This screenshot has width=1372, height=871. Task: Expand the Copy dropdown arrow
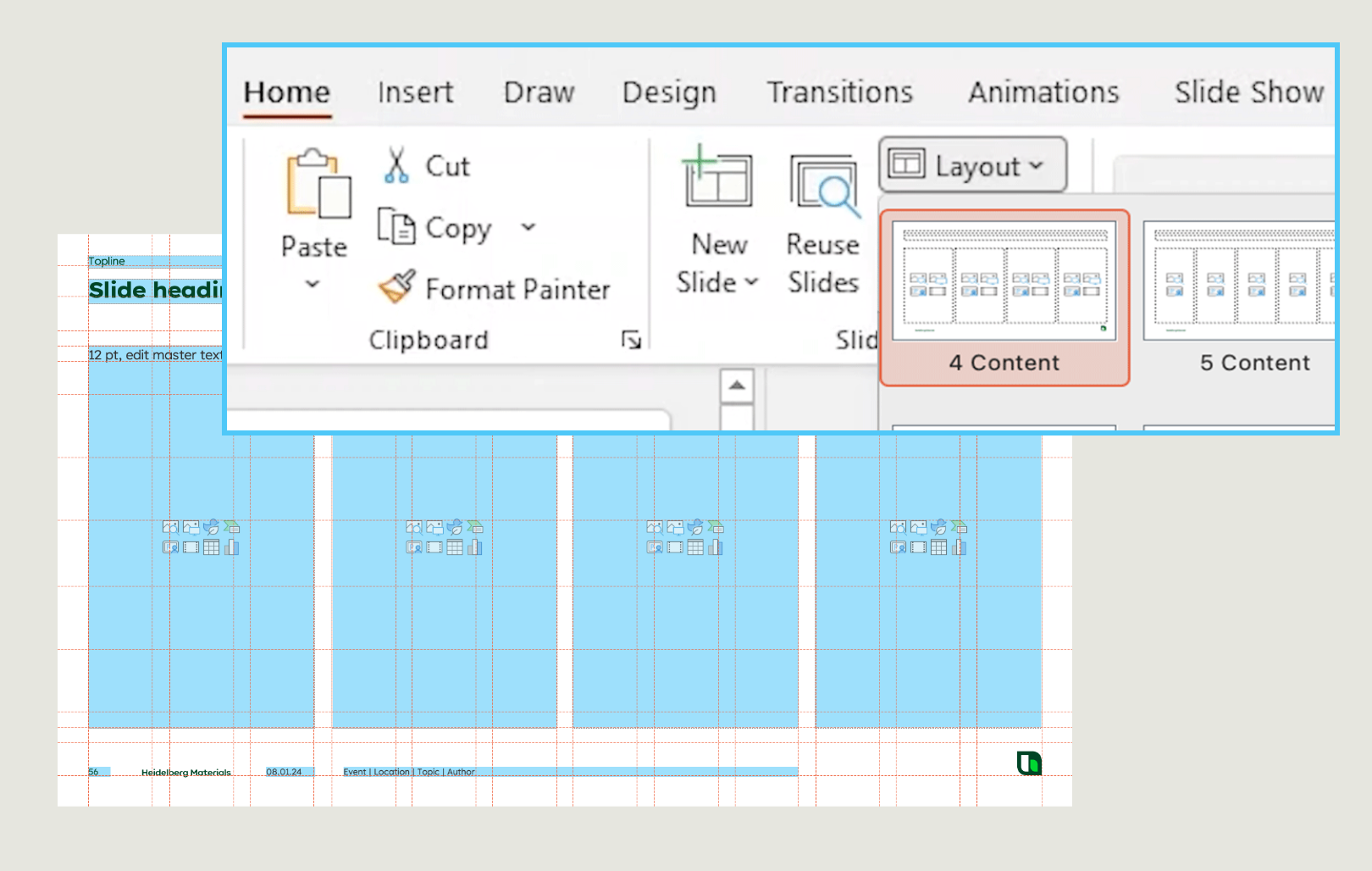(x=528, y=227)
